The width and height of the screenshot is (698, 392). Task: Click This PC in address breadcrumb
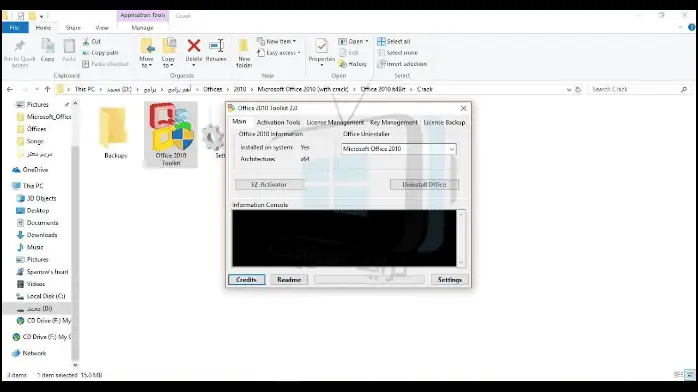point(85,89)
